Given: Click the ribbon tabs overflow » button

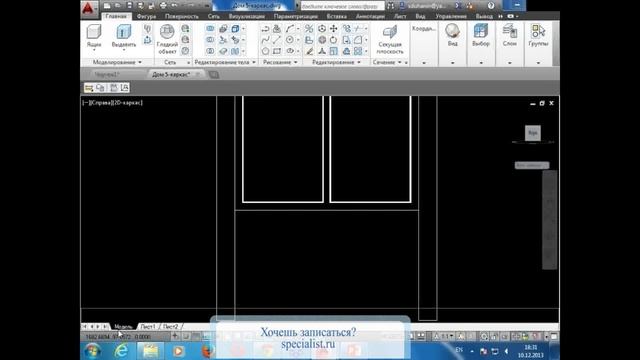Looking at the screenshot, I should (500, 16).
